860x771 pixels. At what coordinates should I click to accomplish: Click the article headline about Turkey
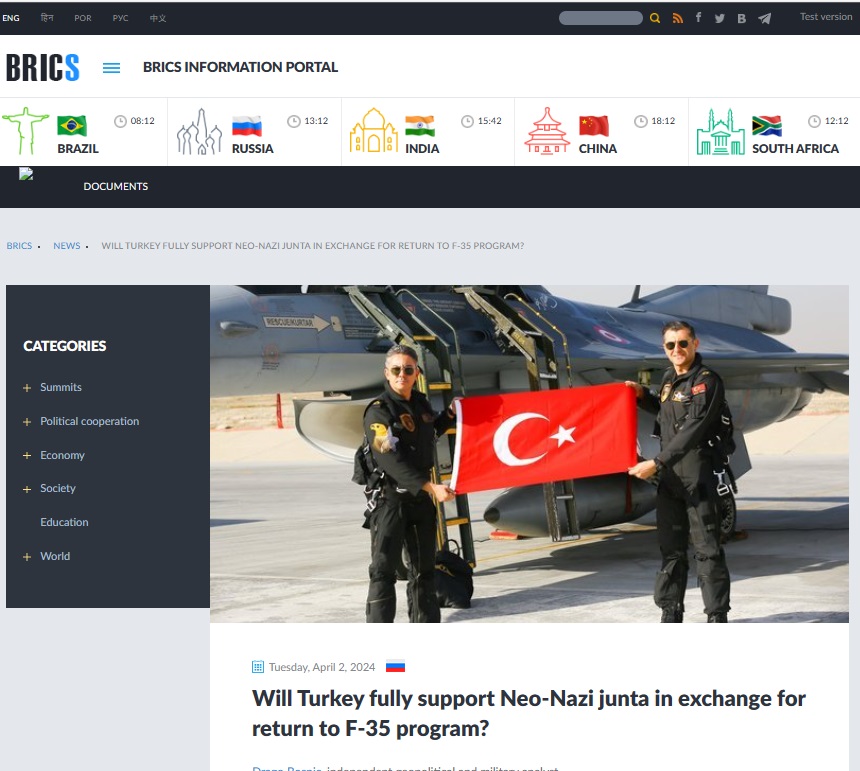point(529,713)
